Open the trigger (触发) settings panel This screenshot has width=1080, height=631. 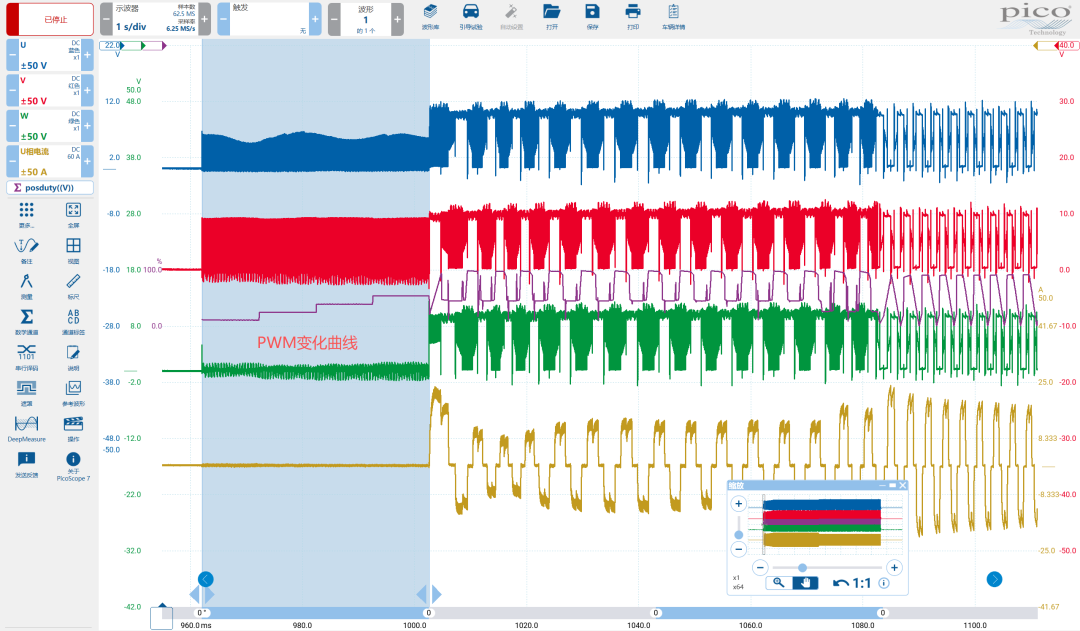point(269,19)
